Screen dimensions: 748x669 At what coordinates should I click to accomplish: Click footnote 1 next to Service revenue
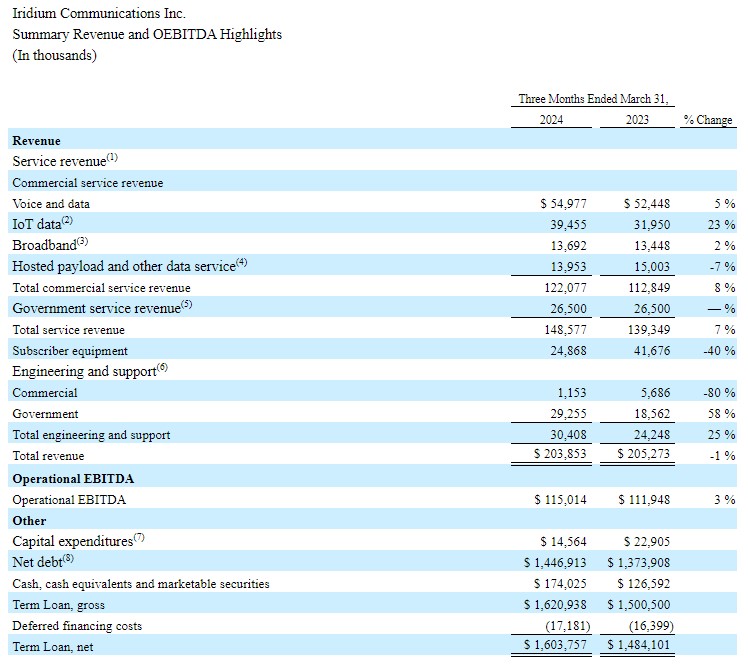tap(112, 158)
